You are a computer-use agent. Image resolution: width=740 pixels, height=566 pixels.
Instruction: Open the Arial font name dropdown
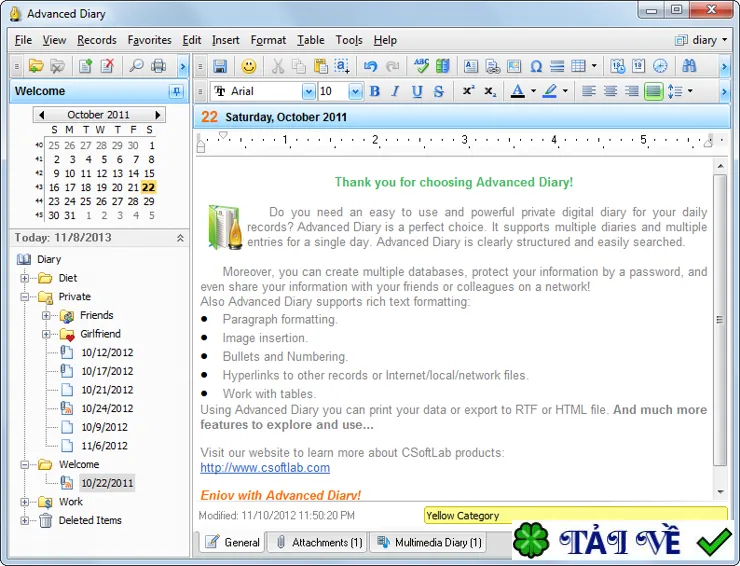[x=309, y=91]
